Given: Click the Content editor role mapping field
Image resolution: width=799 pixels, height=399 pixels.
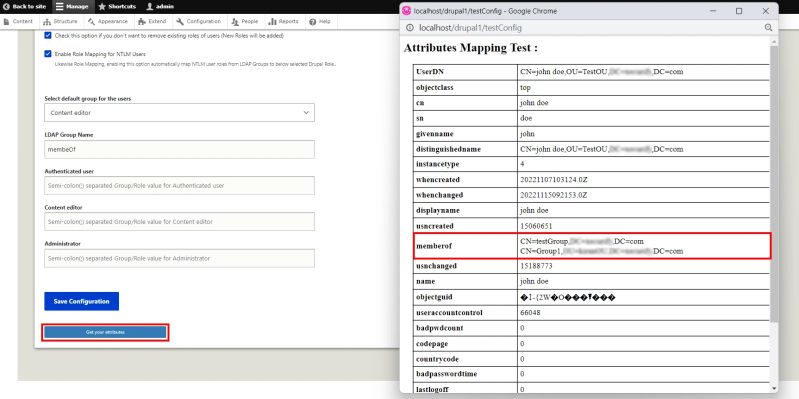Looking at the screenshot, I should click(179, 222).
